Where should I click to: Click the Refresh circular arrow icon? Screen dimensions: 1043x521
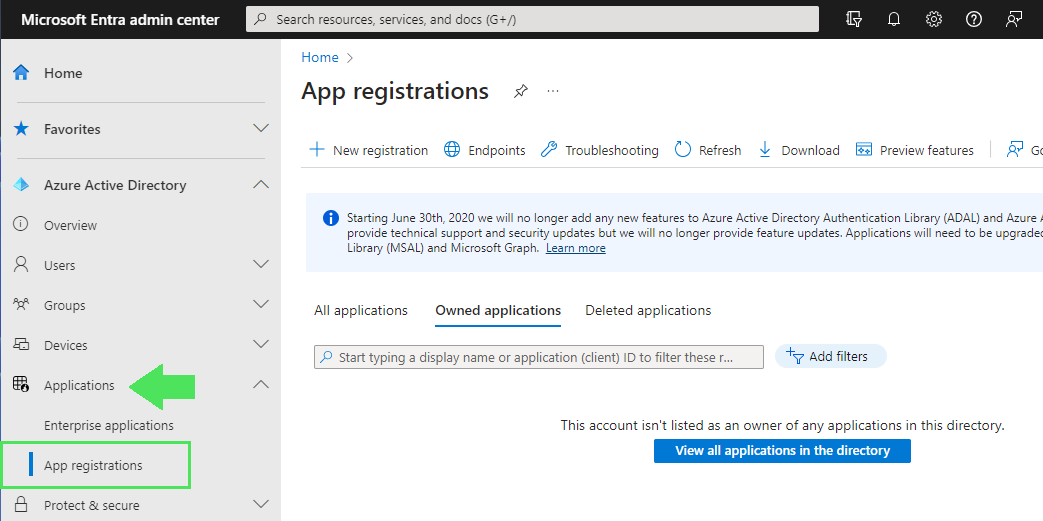pos(683,150)
